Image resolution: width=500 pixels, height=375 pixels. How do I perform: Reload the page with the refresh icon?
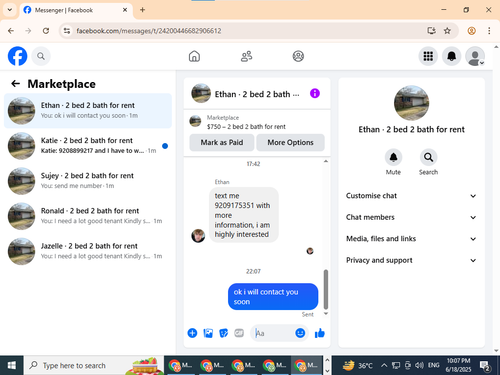(46, 31)
